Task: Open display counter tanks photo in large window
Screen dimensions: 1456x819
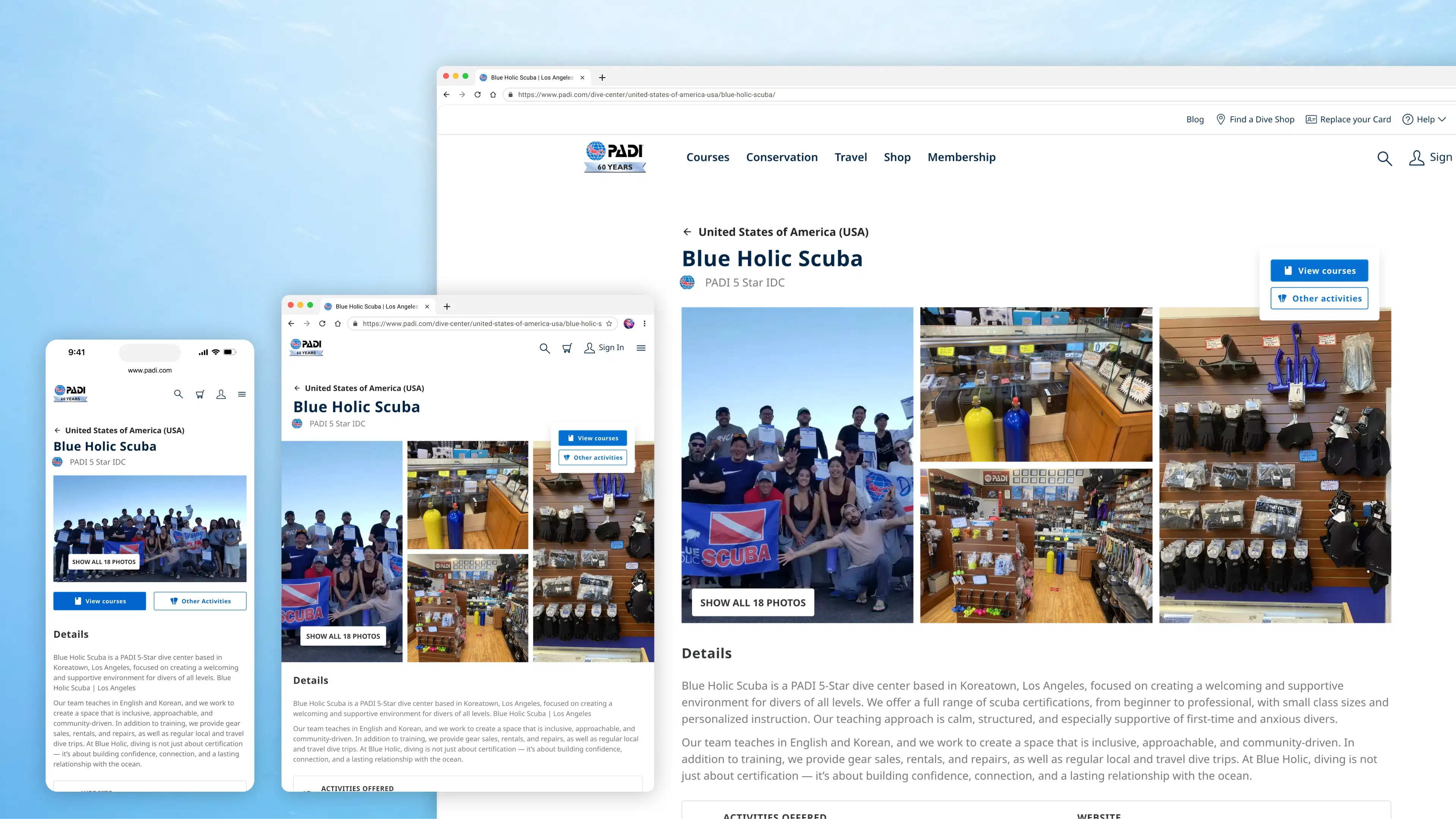Action: point(1036,384)
